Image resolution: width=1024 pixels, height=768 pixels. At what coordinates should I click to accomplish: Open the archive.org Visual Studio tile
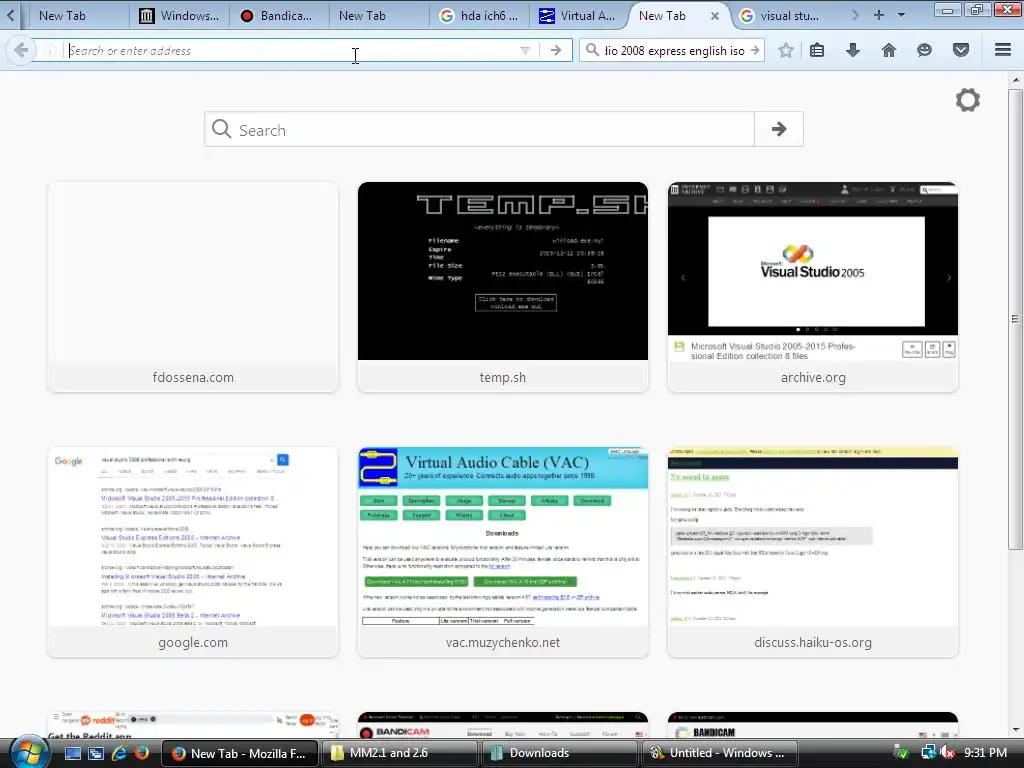(x=813, y=287)
